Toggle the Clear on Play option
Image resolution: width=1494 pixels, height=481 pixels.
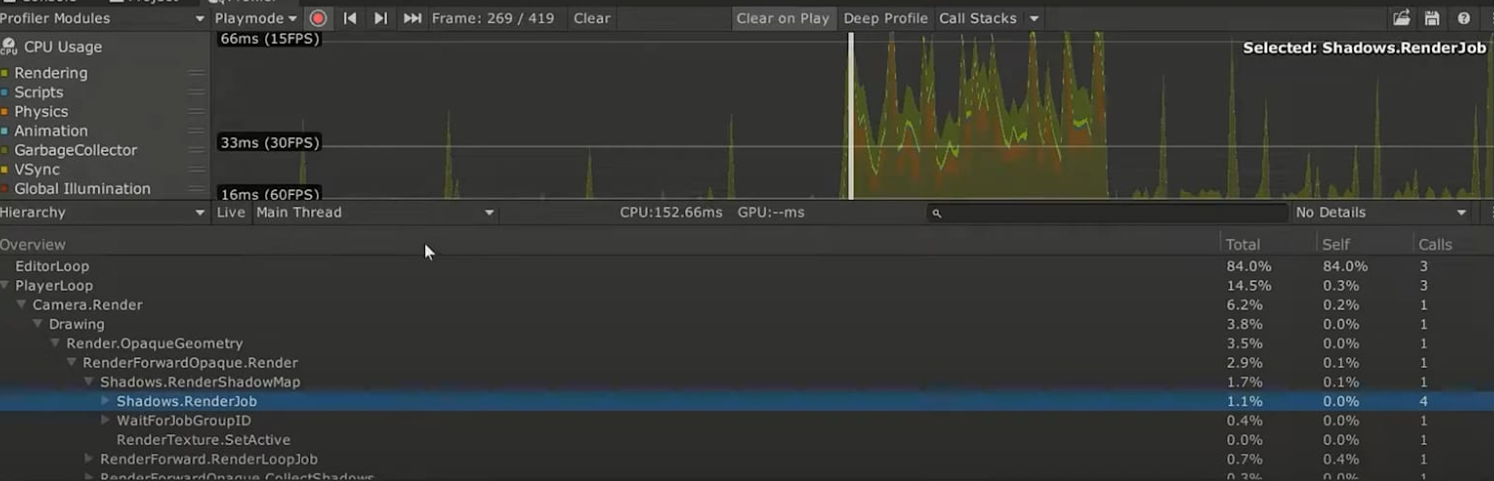tap(782, 18)
